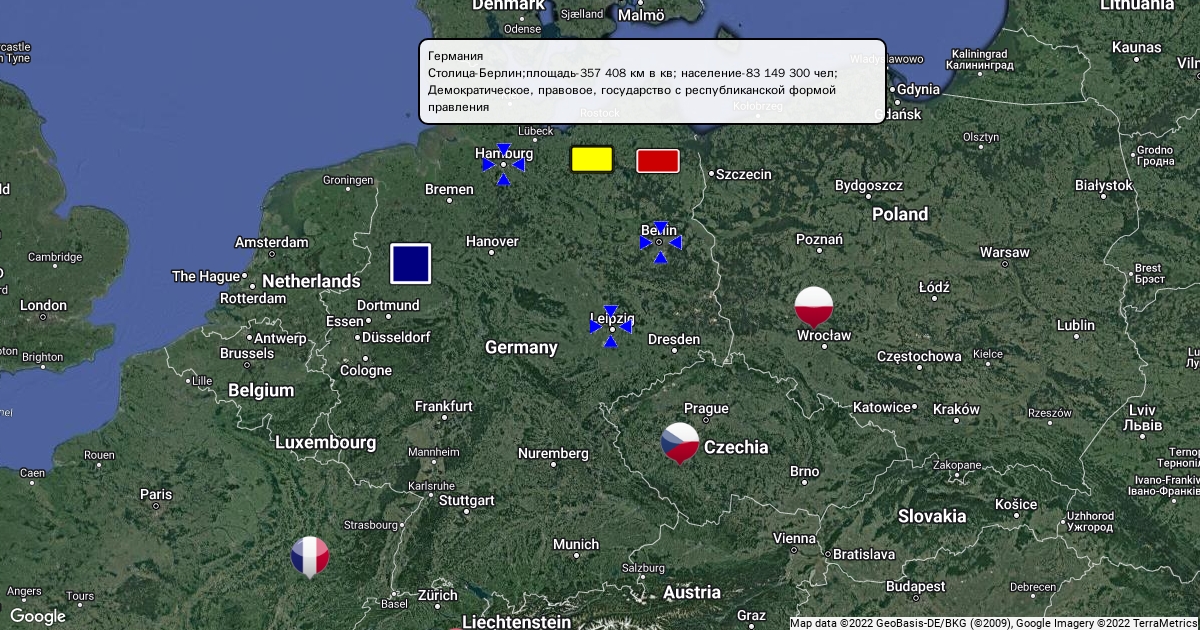
Task: Click the Vienna city label
Action: pos(795,538)
